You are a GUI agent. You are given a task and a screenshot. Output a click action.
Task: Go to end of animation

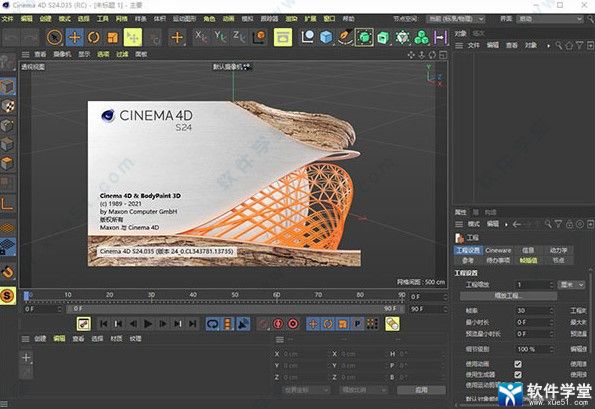click(x=193, y=324)
